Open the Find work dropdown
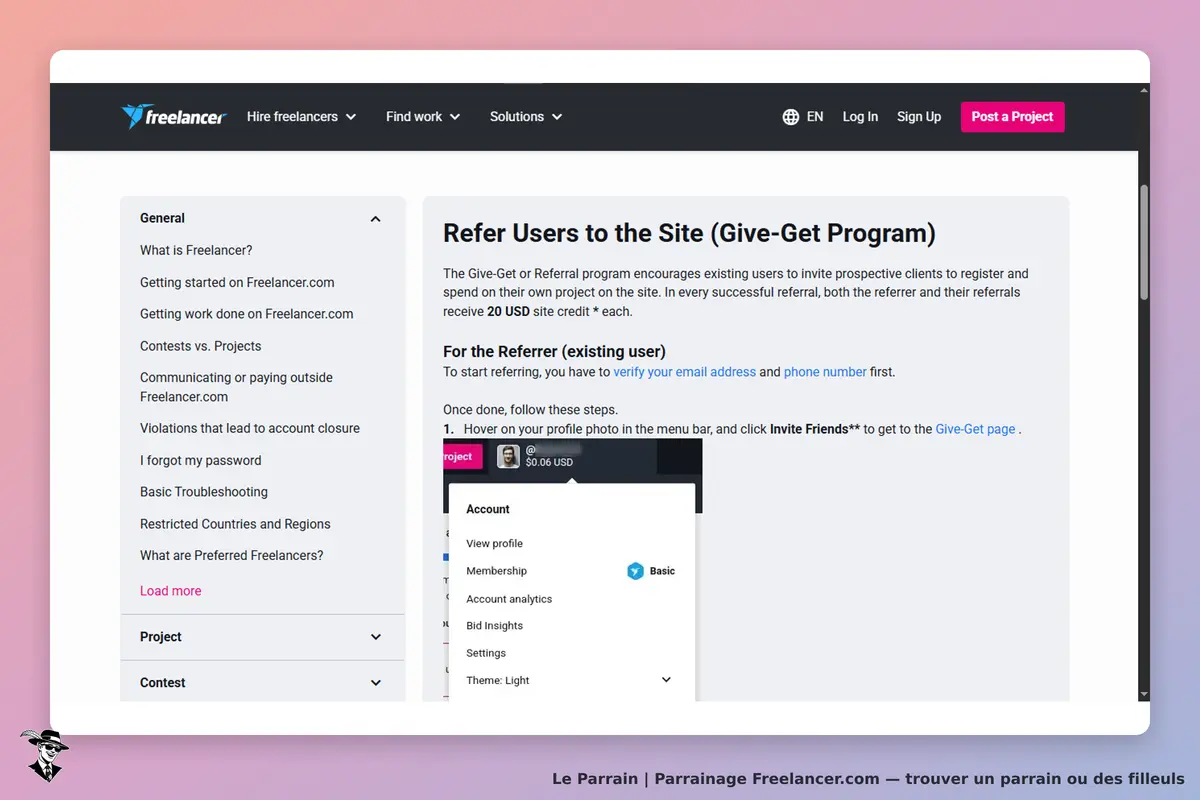1200x800 pixels. [423, 117]
